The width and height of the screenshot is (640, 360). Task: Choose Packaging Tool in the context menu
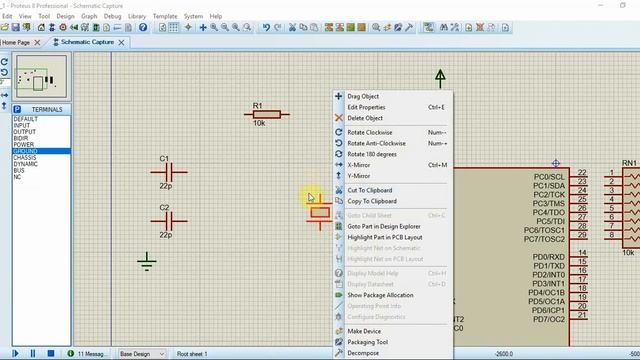tap(393, 342)
